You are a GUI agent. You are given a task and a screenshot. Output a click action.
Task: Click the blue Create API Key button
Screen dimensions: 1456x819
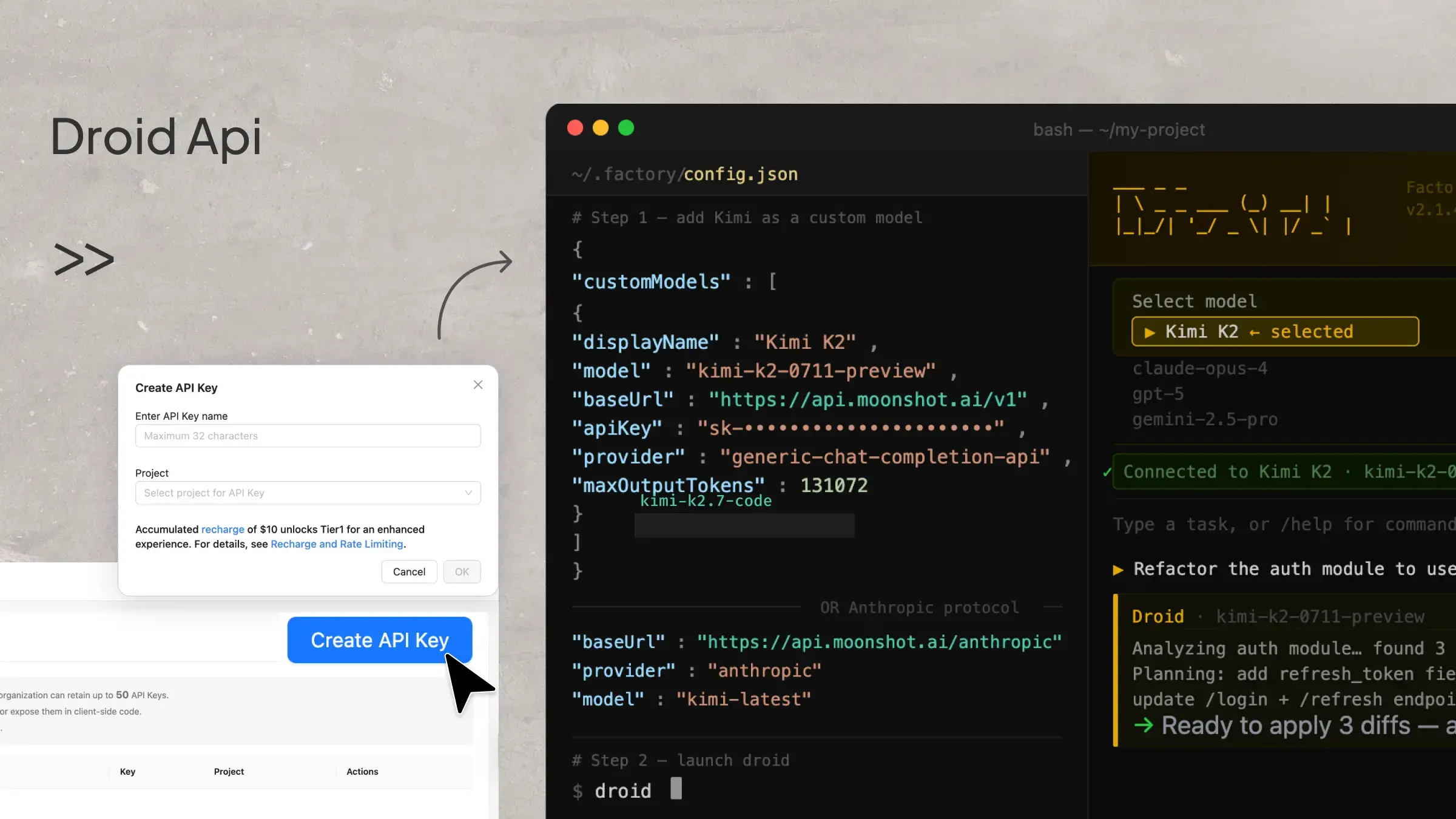pyautogui.click(x=380, y=640)
